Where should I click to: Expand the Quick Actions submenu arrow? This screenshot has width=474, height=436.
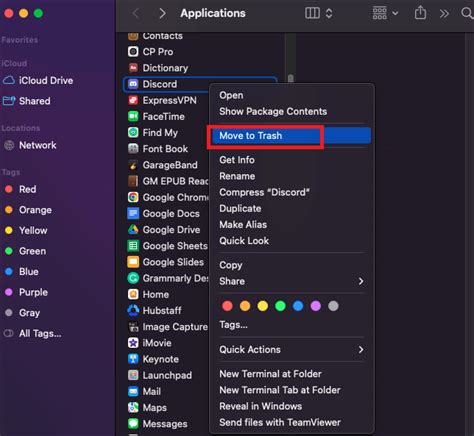click(x=361, y=349)
